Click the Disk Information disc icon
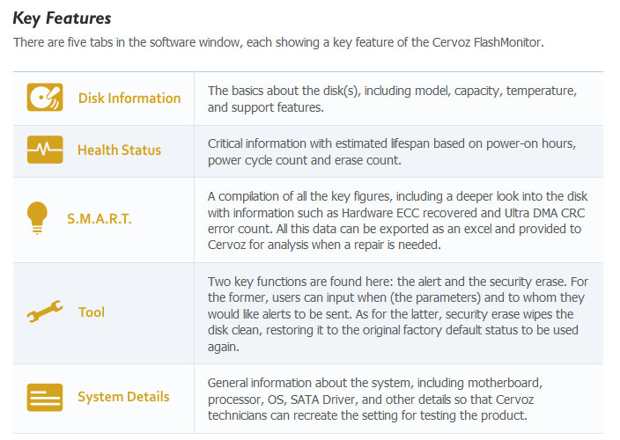 [x=45, y=97]
